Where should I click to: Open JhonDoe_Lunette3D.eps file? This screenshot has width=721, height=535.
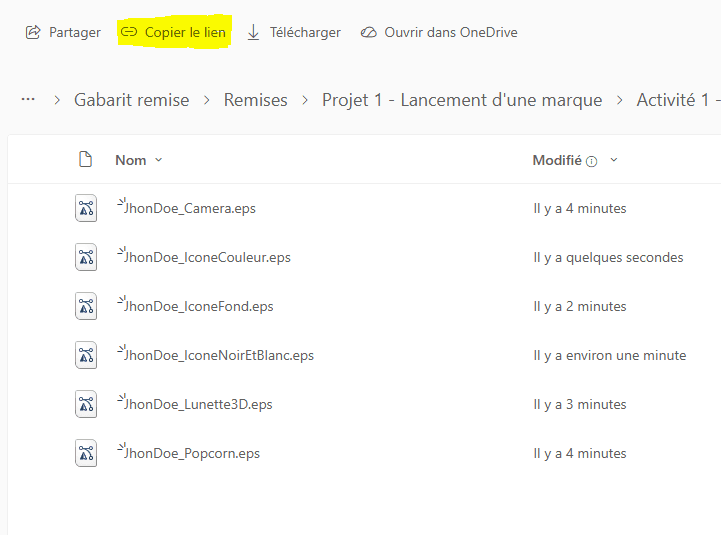click(198, 404)
